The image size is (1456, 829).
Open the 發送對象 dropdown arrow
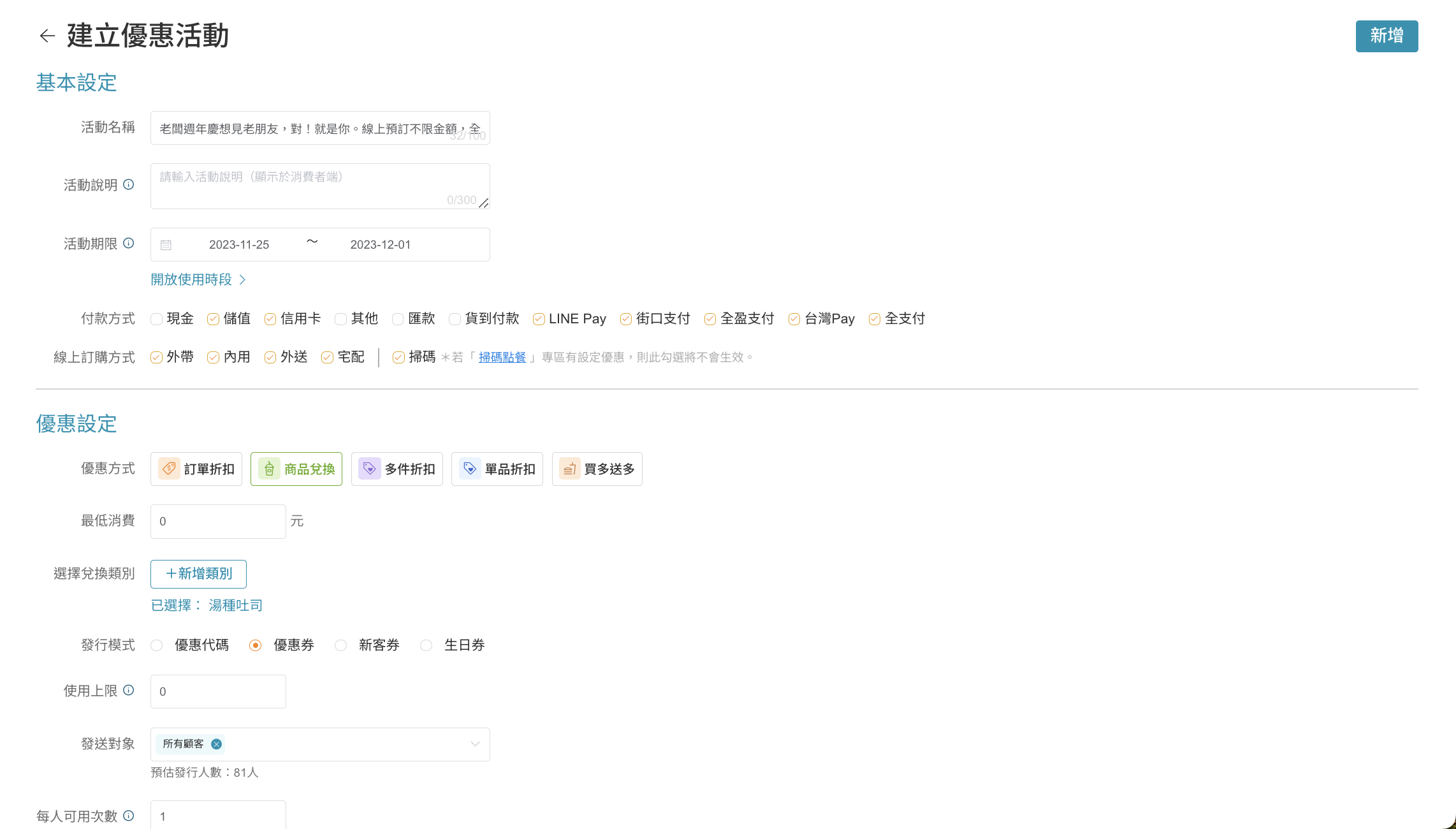[475, 744]
